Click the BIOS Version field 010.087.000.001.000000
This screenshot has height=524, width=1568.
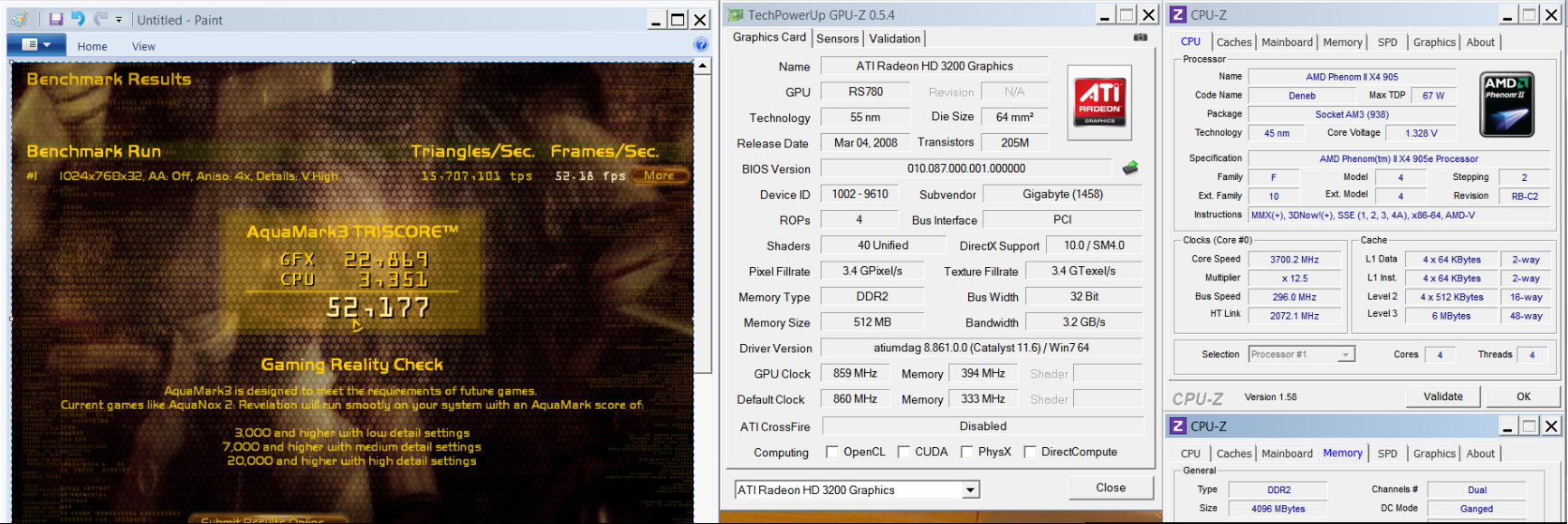[966, 168]
